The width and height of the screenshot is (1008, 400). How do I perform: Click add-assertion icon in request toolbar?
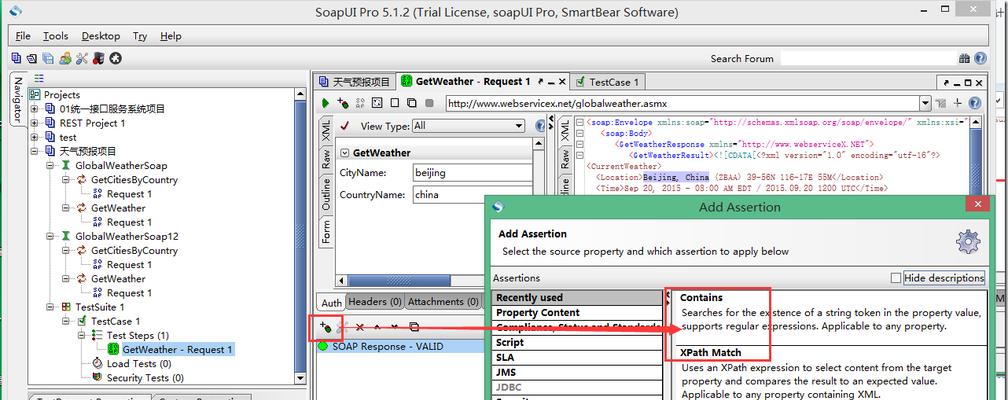(x=343, y=103)
